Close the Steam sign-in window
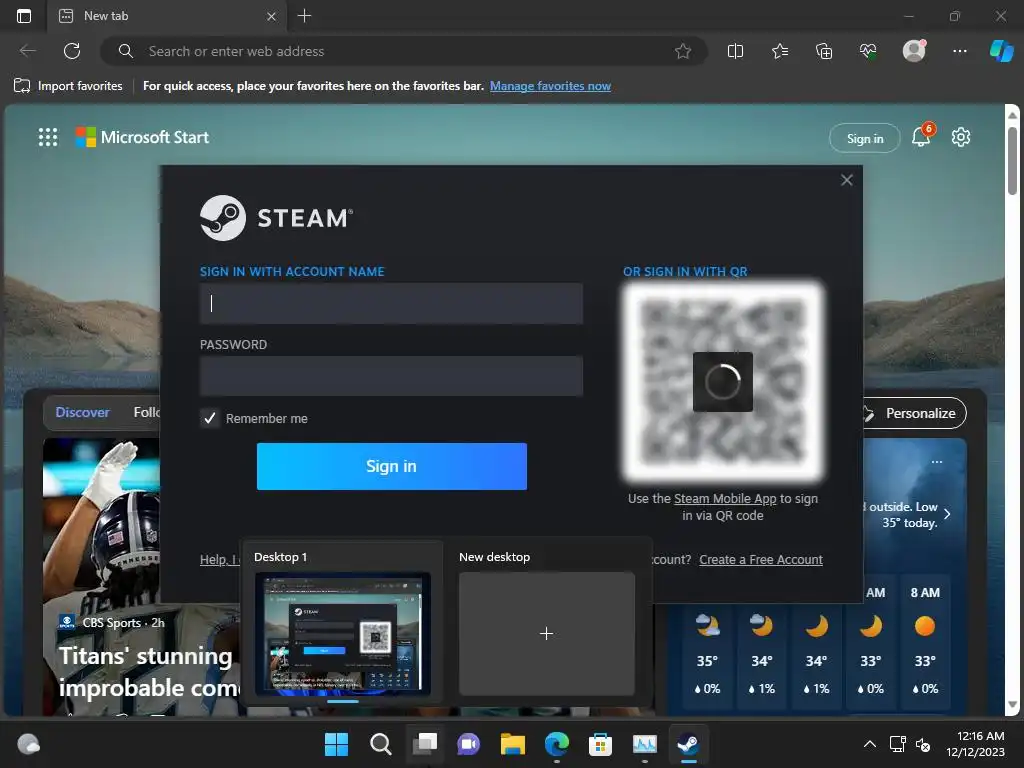This screenshot has width=1024, height=768. (847, 180)
